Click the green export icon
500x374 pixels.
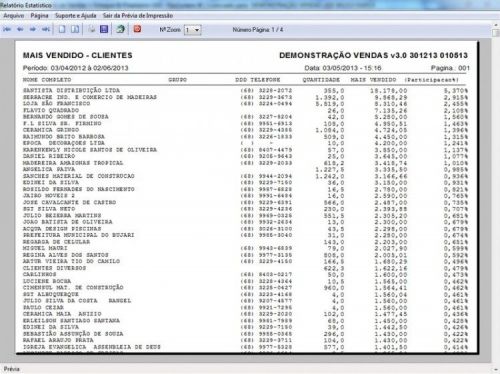(120, 29)
